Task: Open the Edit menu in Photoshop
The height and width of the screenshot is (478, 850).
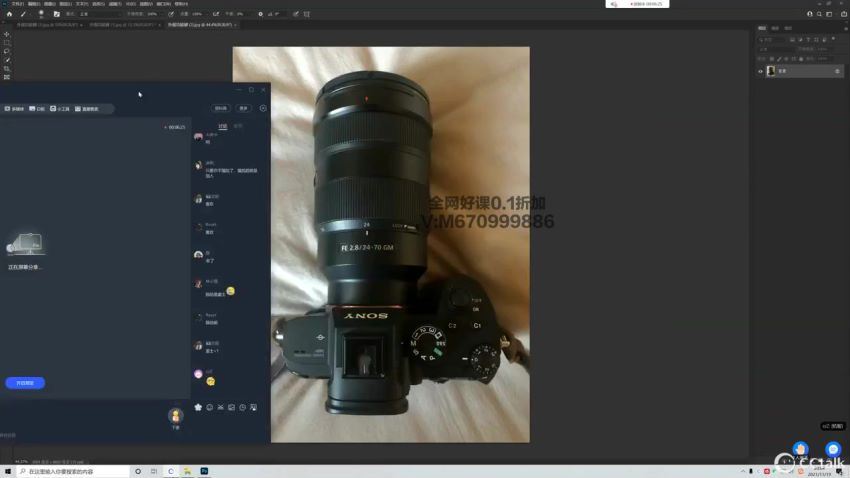Action: (33, 4)
